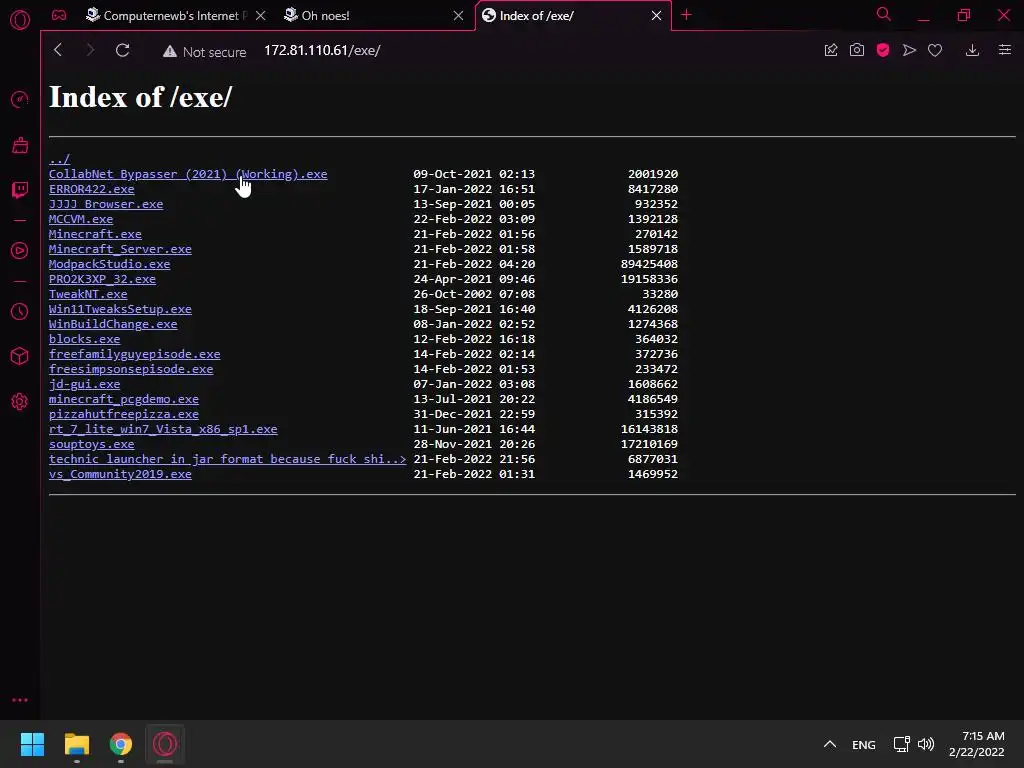
Task: Click freefamilyguyepisode.exe link
Action: (135, 354)
